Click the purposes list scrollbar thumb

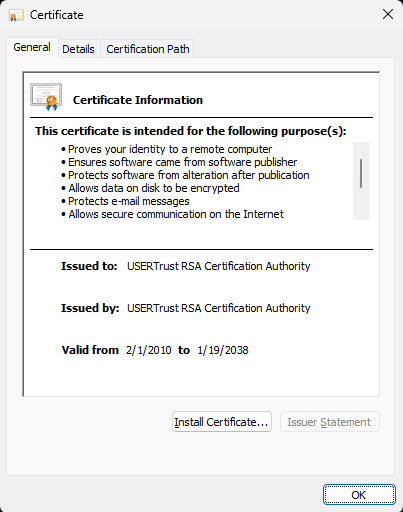pyautogui.click(x=361, y=173)
